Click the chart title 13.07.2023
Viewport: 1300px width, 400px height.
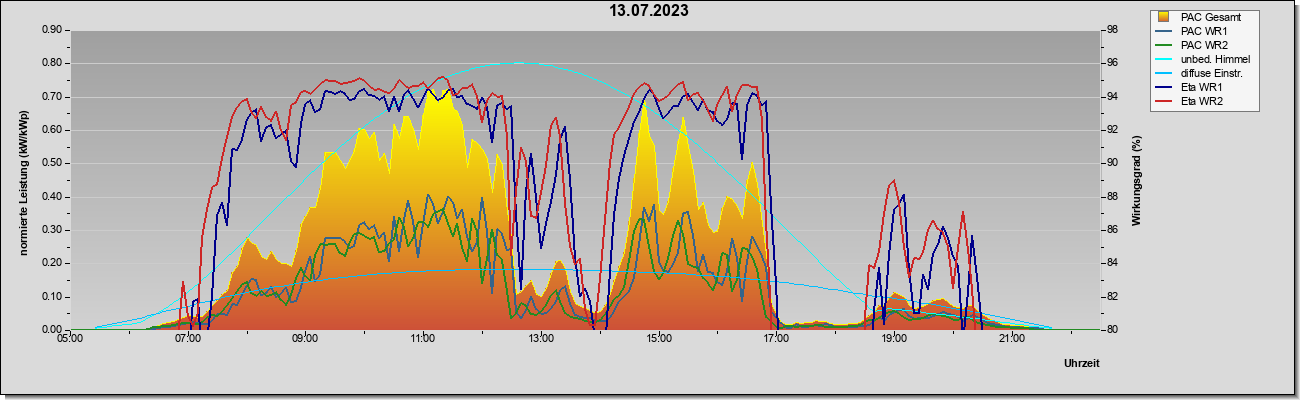coord(650,11)
